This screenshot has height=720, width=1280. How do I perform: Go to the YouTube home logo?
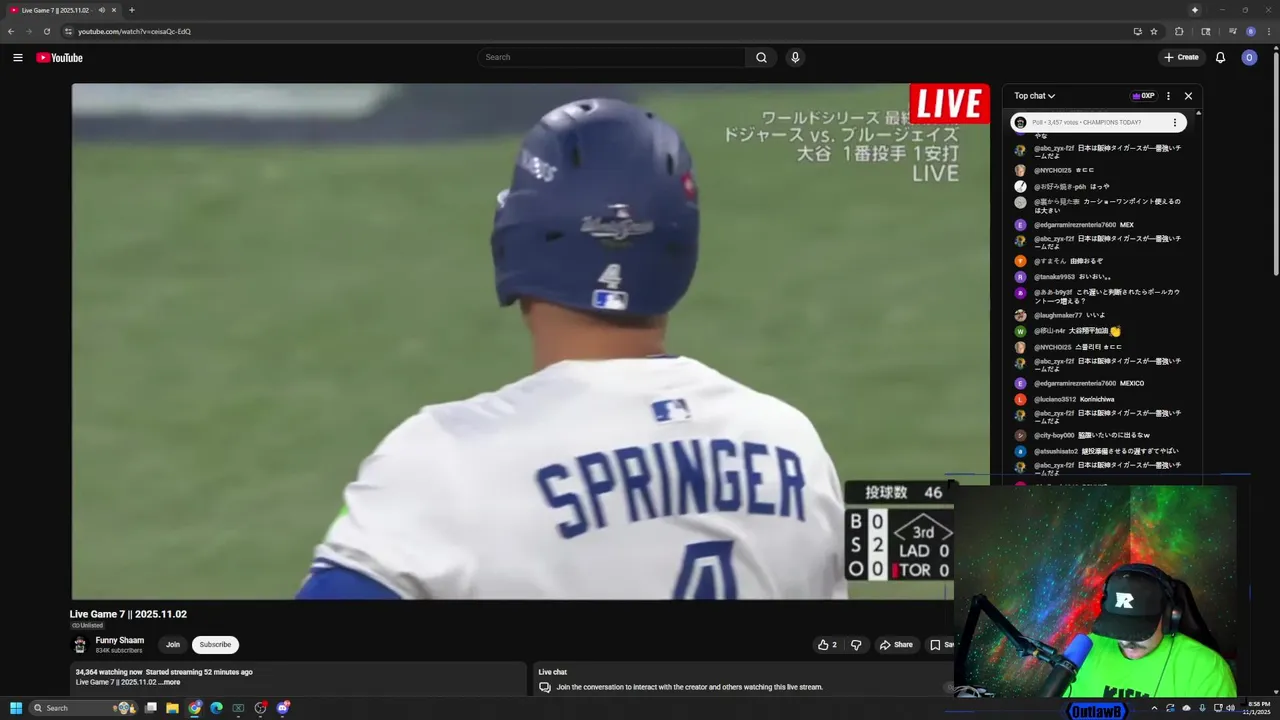(x=59, y=57)
